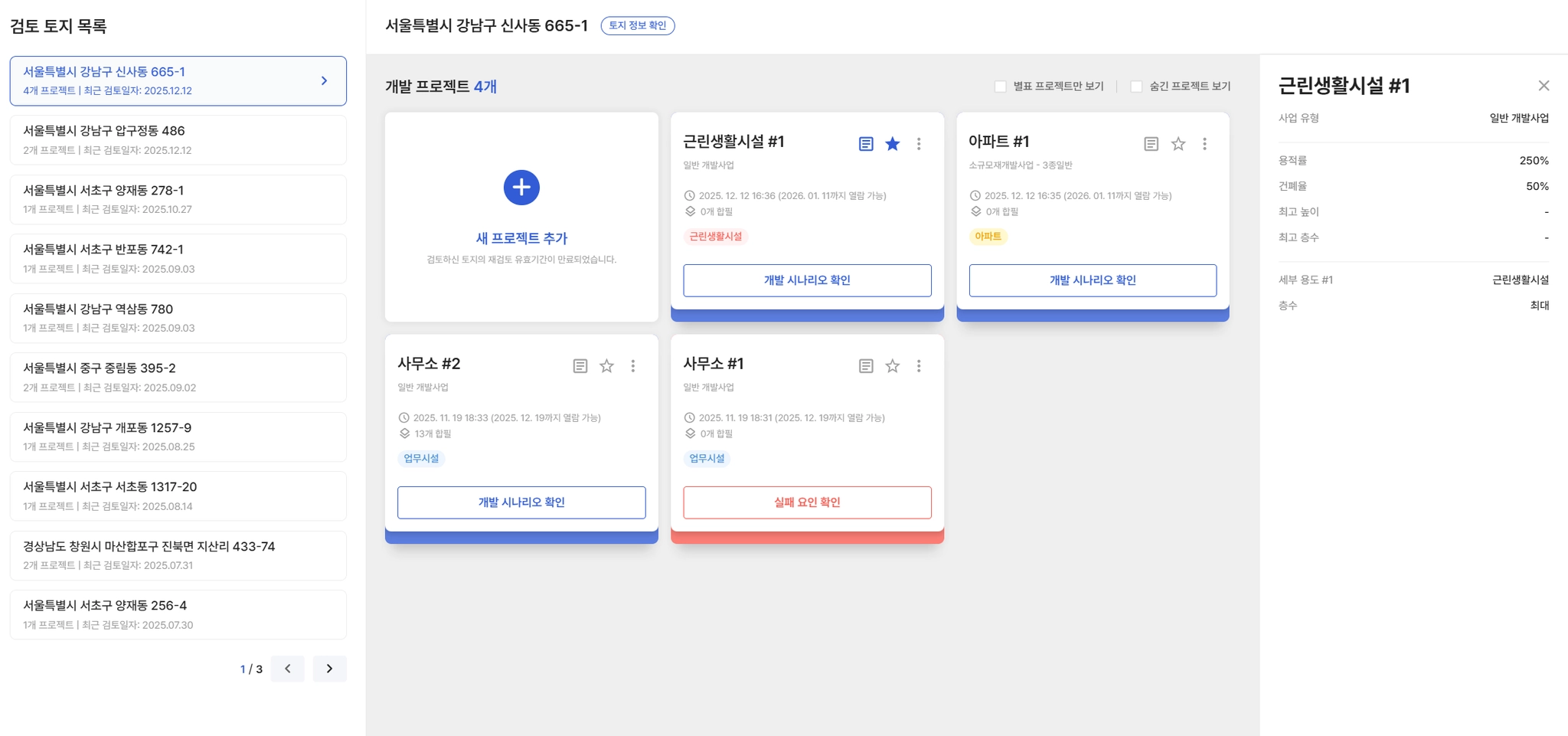Screen dimensions: 1568x736
Task: Click the 검토 토지 목록 heading
Action: (x=58, y=26)
